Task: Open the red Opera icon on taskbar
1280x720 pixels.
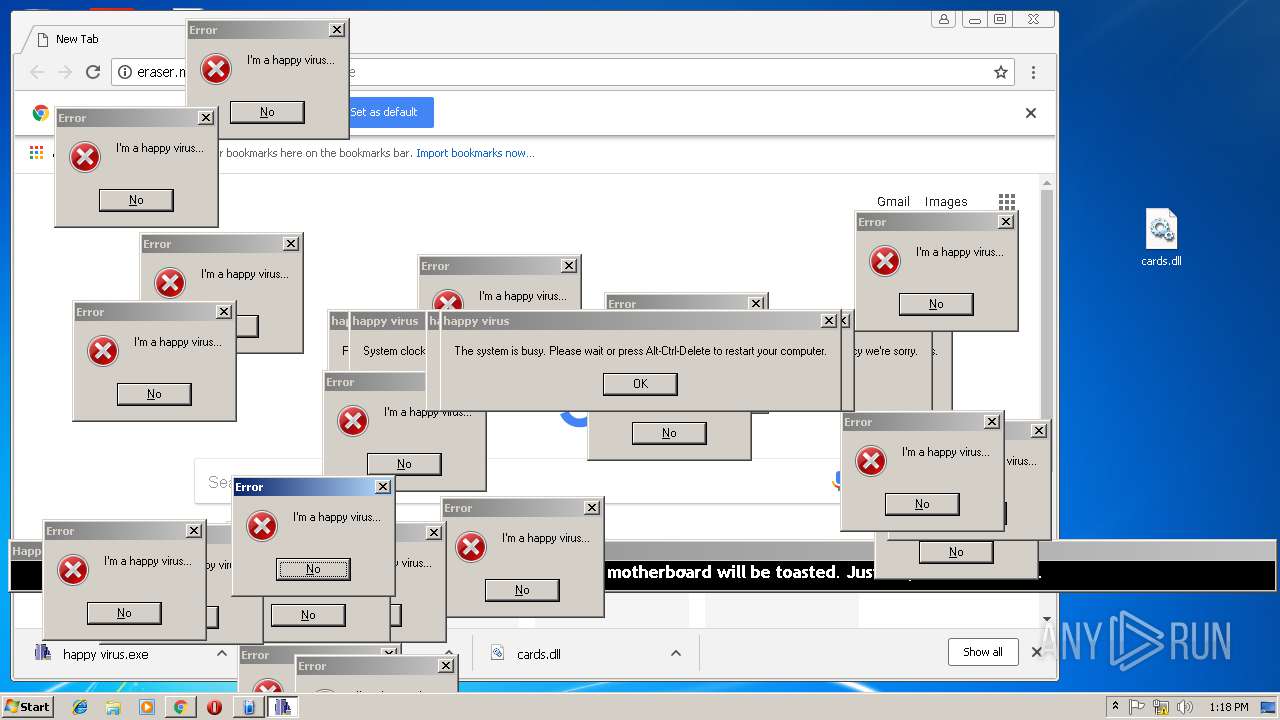Action: [x=214, y=707]
